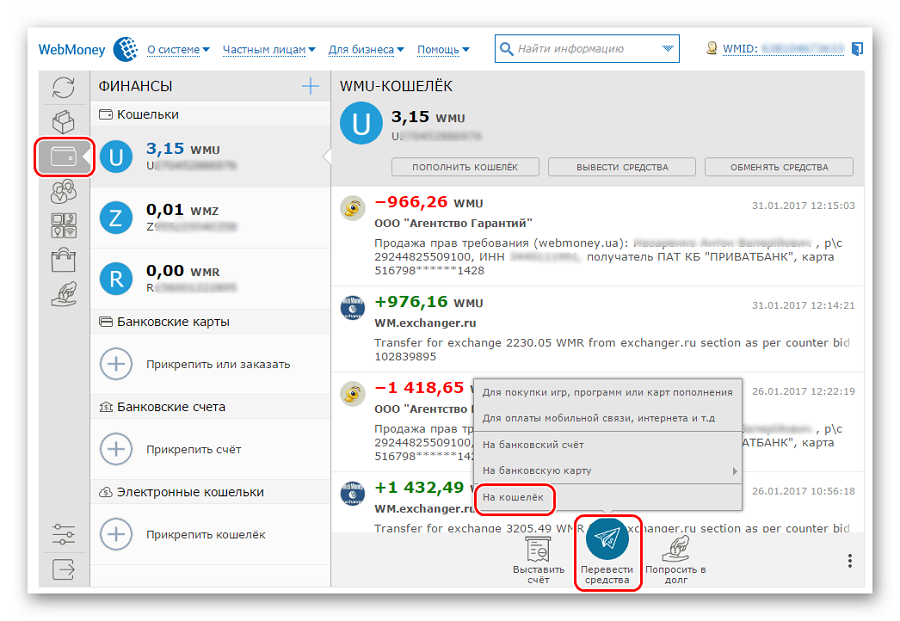Click the Прикрепить или заказать label
This screenshot has width=900, height=621.
218,364
